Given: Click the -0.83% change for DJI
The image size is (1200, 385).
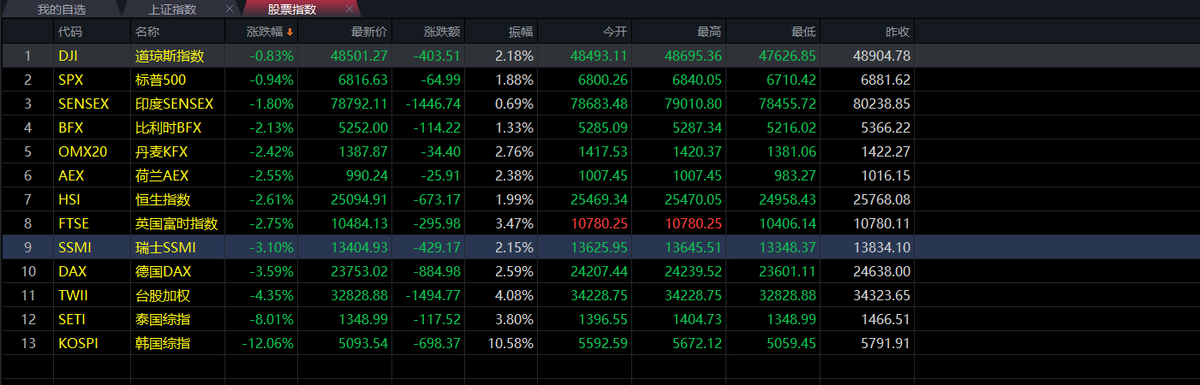Looking at the screenshot, I should coord(272,56).
